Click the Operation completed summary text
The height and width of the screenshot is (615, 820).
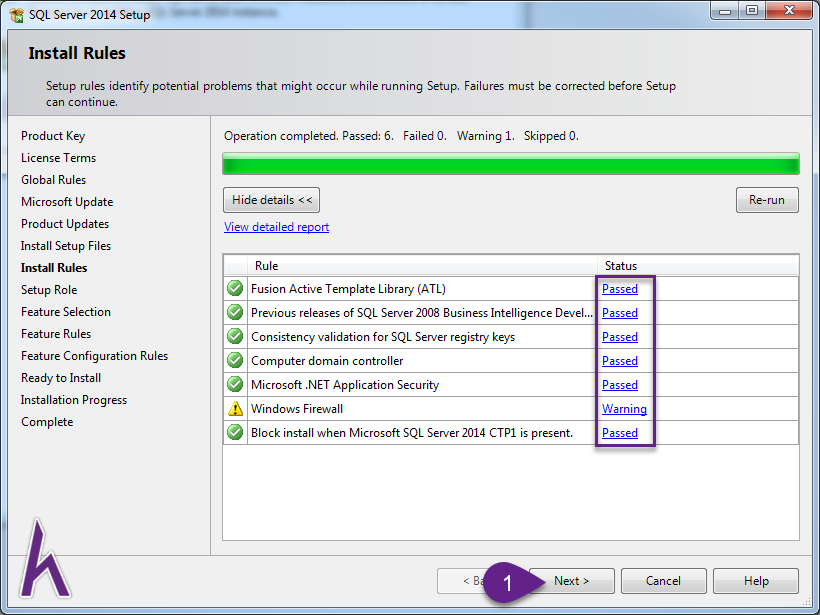[x=401, y=136]
